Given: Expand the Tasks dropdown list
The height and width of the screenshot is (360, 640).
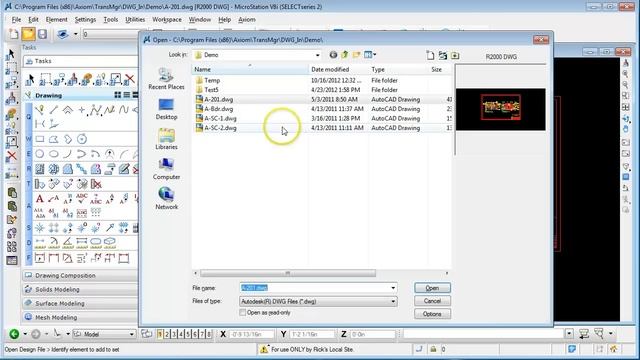Looking at the screenshot, I should pyautogui.click(x=80, y=61).
